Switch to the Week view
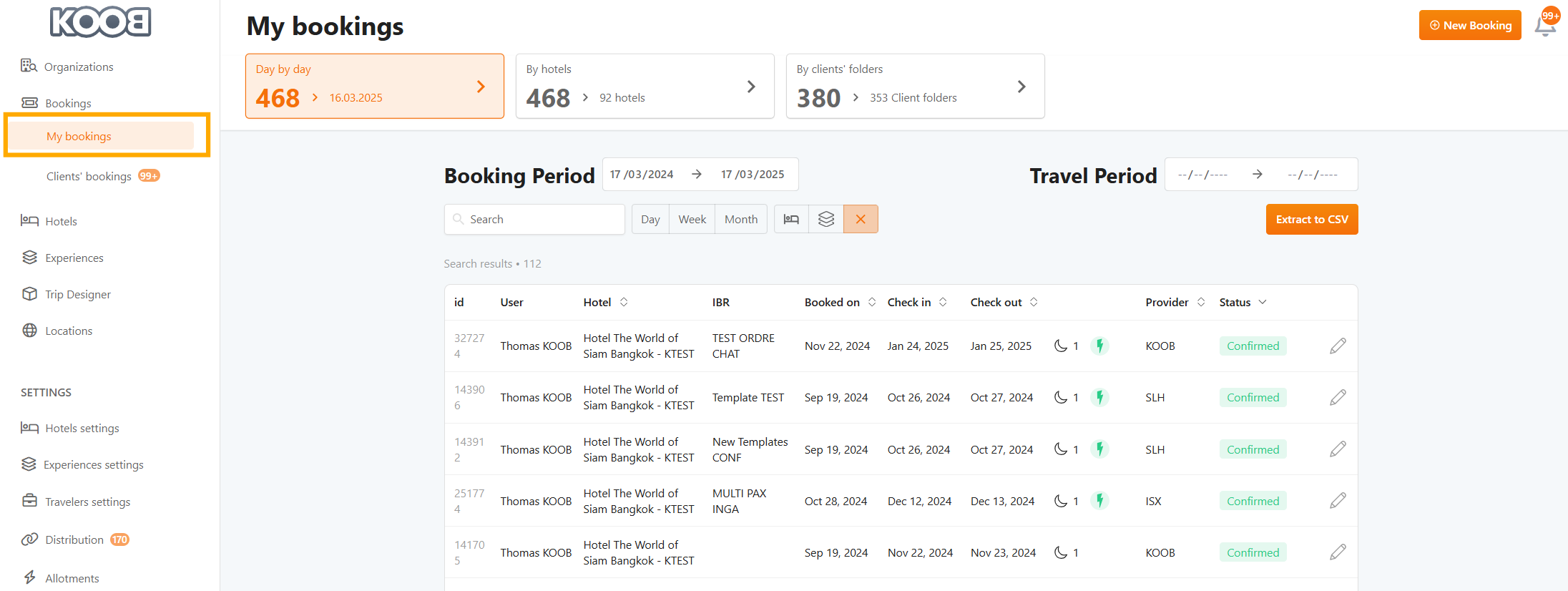1568x591 pixels. coord(692,219)
